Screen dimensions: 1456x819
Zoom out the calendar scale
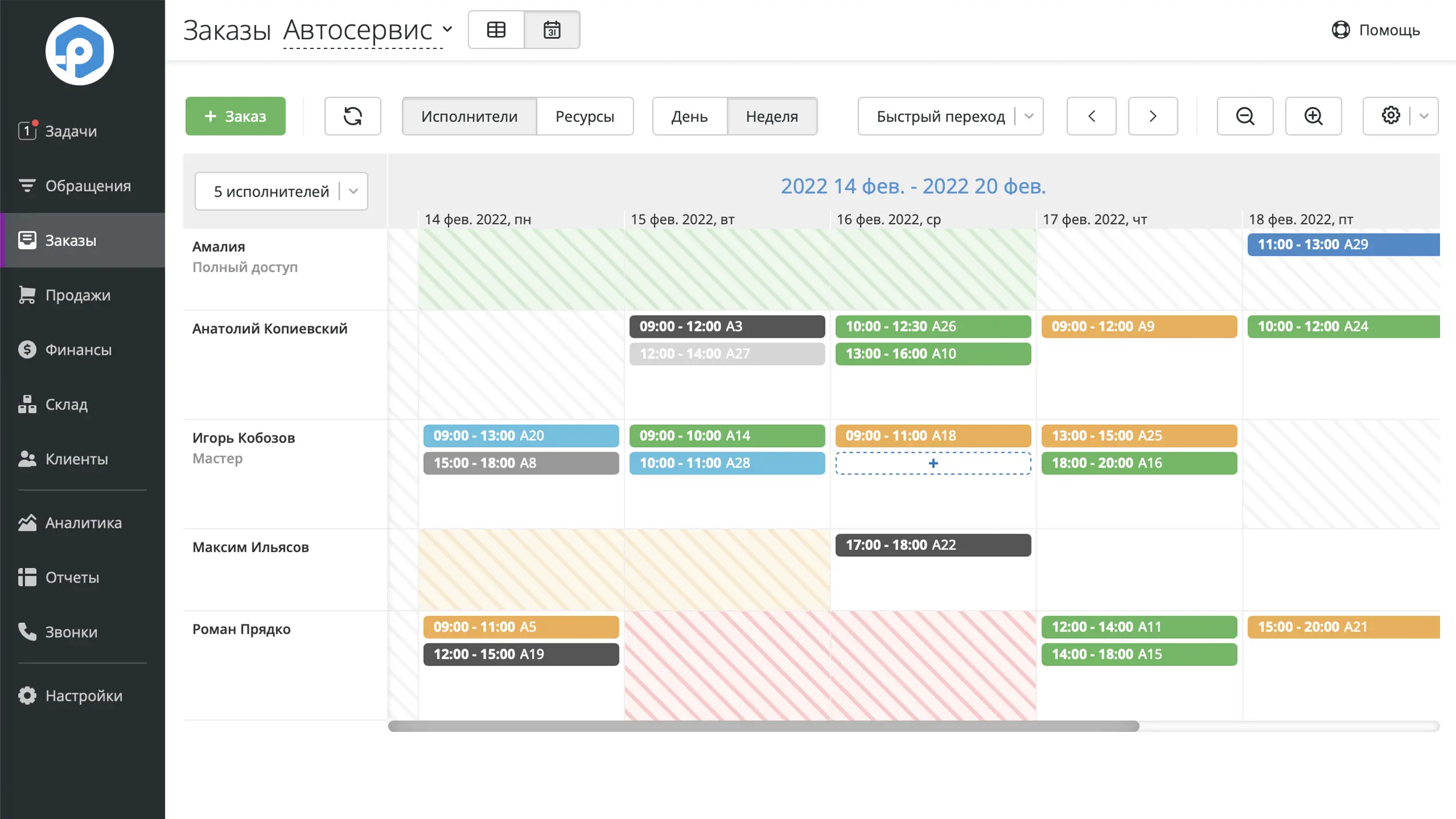coord(1245,116)
